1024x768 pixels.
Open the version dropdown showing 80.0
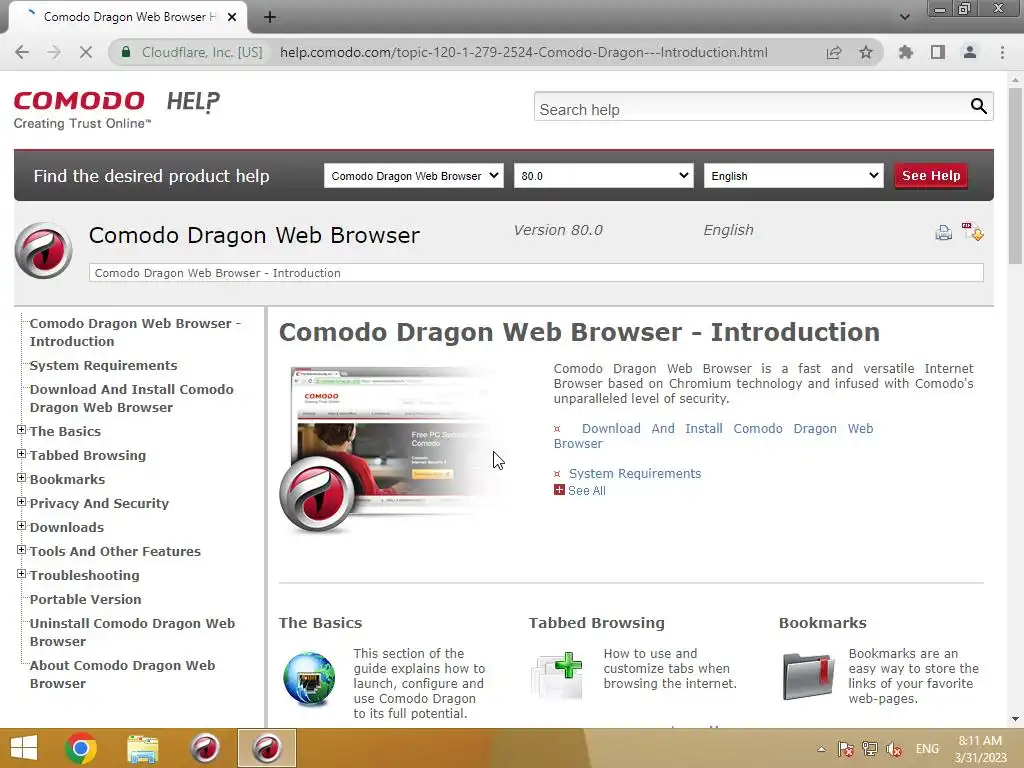(603, 176)
